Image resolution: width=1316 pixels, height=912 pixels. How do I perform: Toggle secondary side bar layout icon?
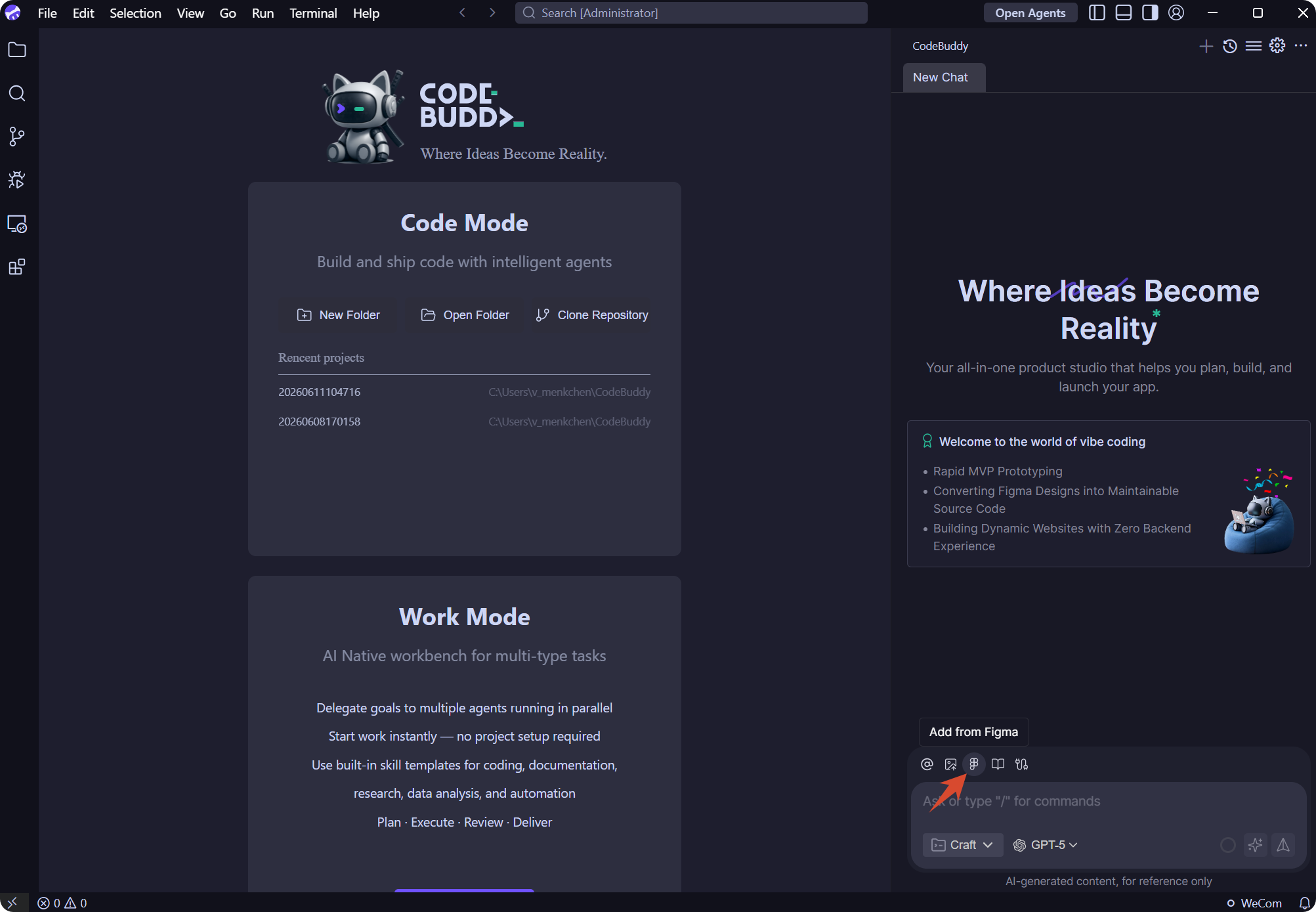[1150, 13]
